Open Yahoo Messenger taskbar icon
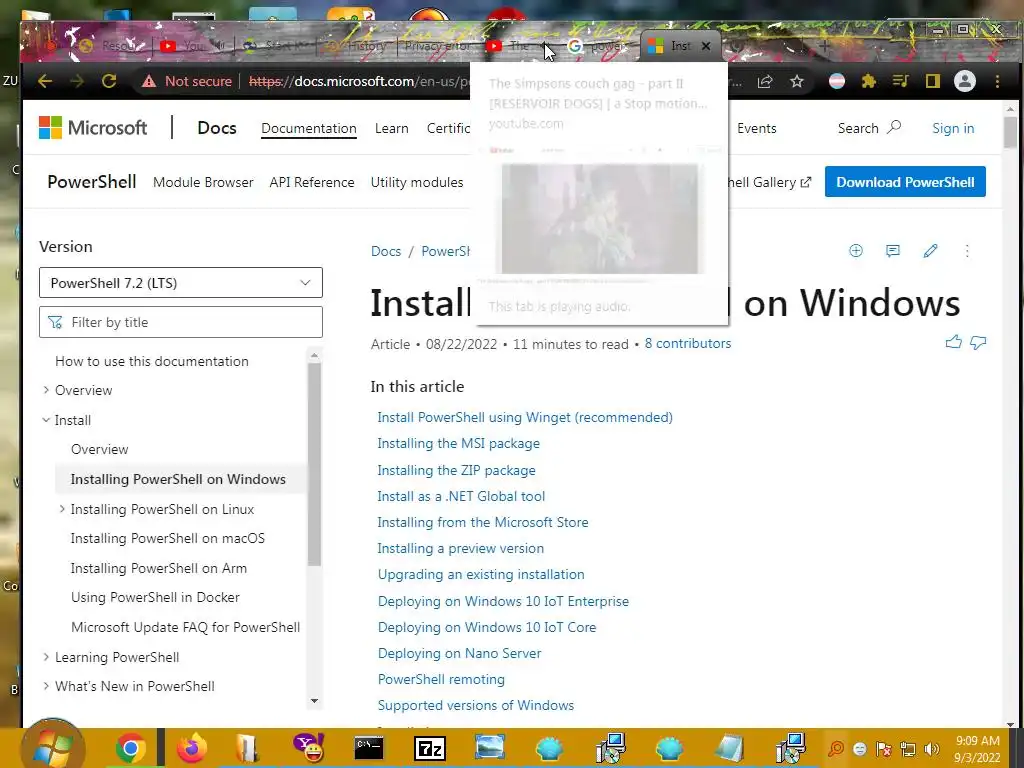 pyautogui.click(x=309, y=748)
